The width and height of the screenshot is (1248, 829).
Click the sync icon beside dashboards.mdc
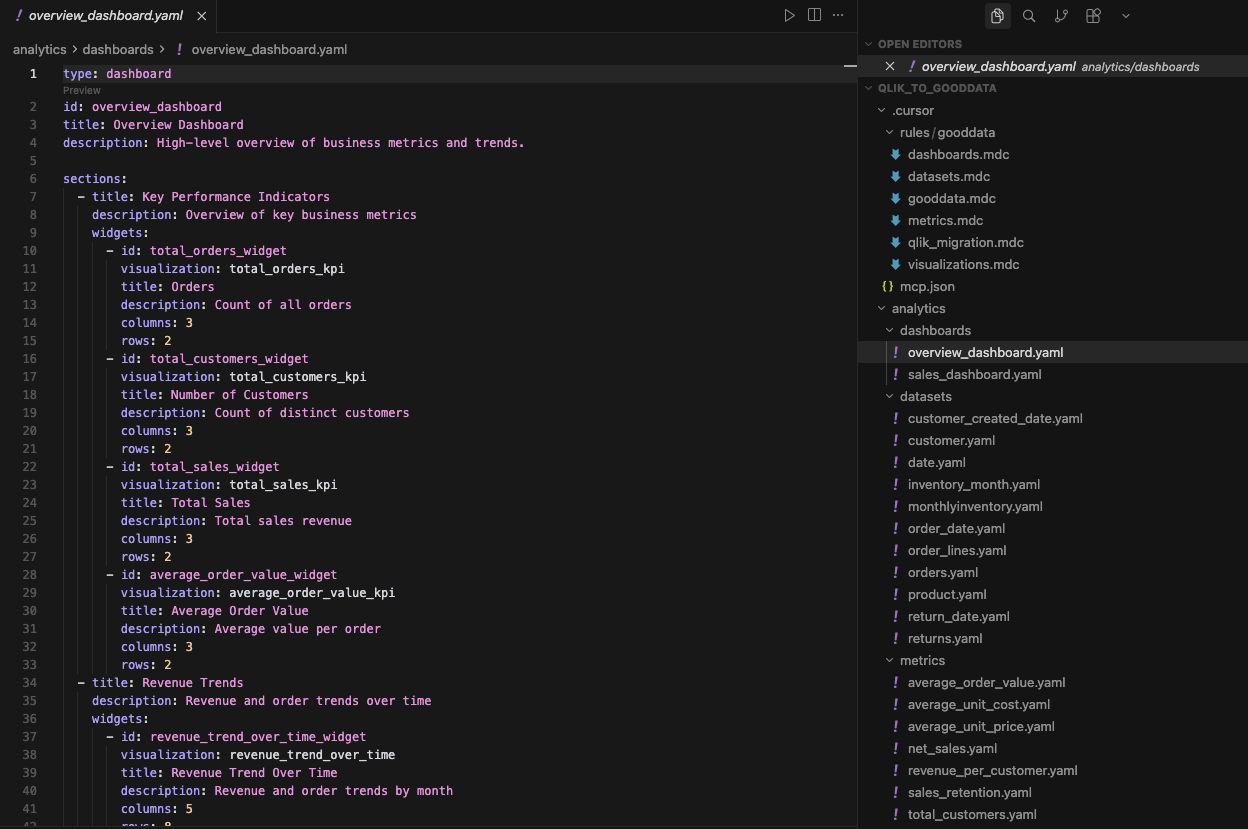(895, 154)
